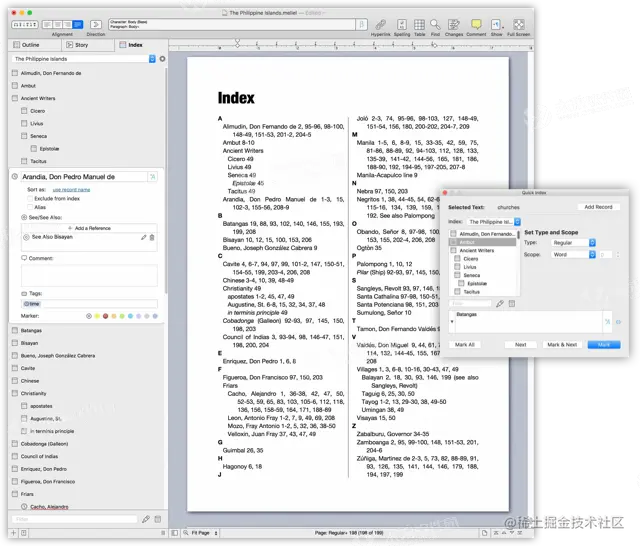Delete the See Also Bisayan reference
The image size is (640, 546).
pos(152,237)
